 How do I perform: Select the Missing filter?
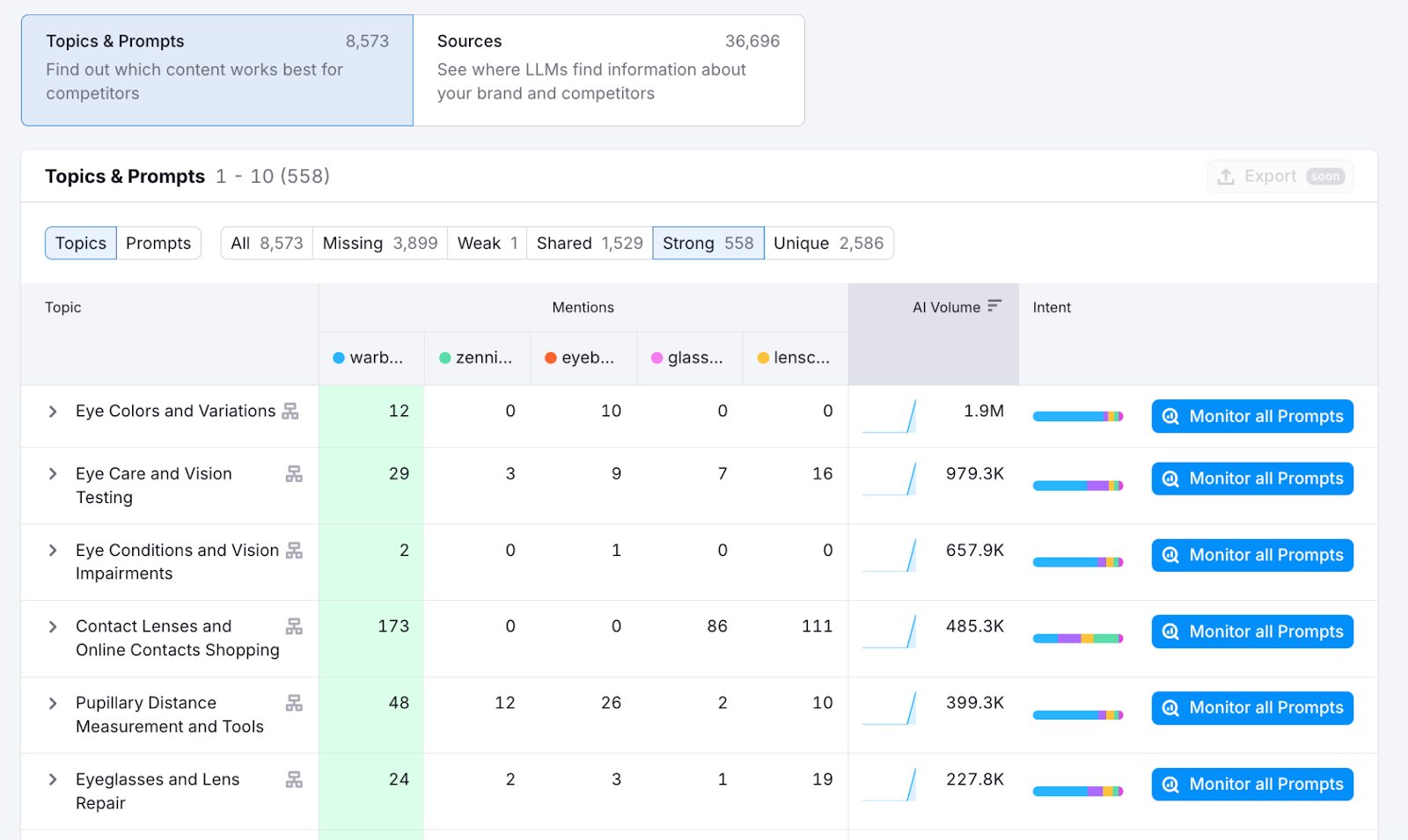tap(379, 243)
